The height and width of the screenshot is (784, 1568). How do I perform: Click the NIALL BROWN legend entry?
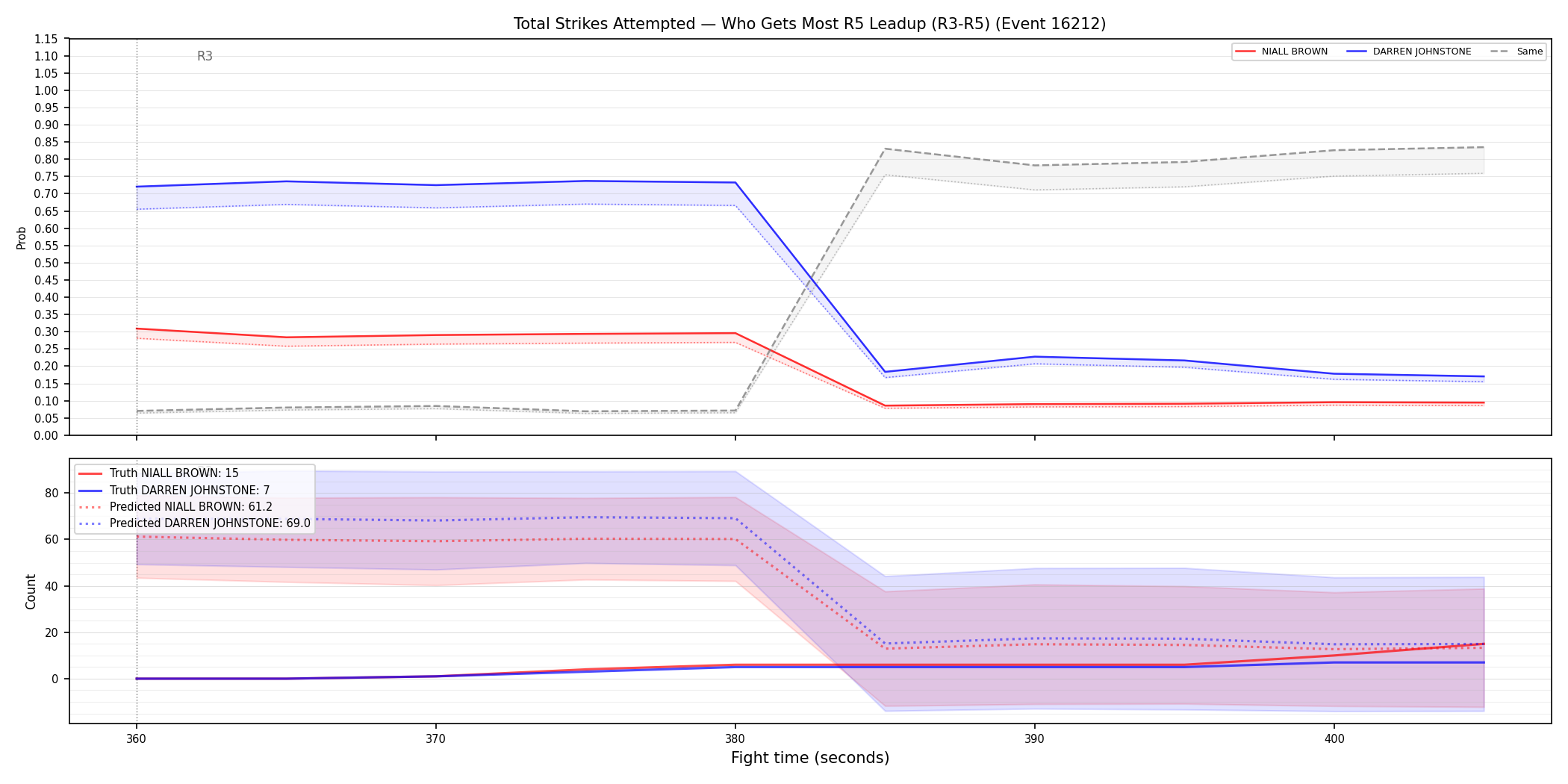[1281, 52]
